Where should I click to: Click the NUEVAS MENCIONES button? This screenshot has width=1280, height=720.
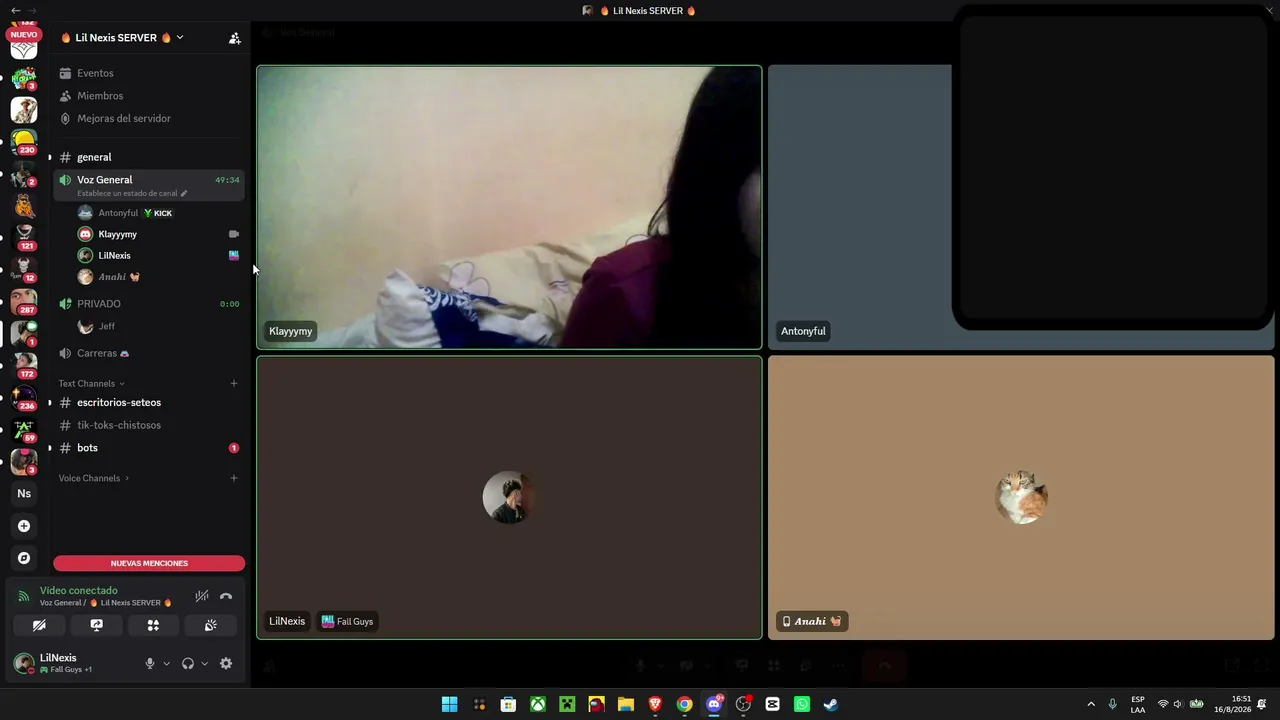tap(149, 563)
